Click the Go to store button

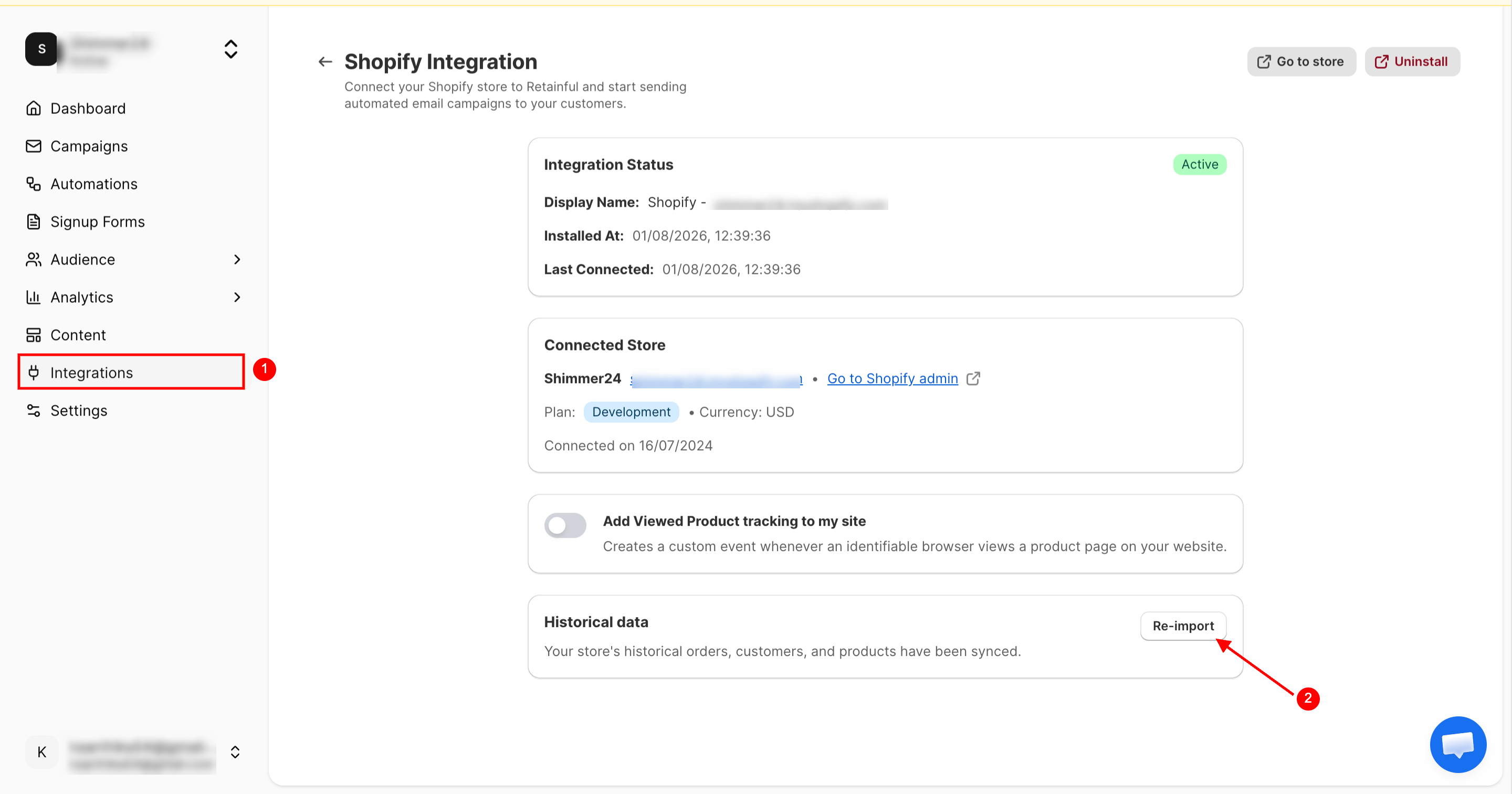[1301, 61]
